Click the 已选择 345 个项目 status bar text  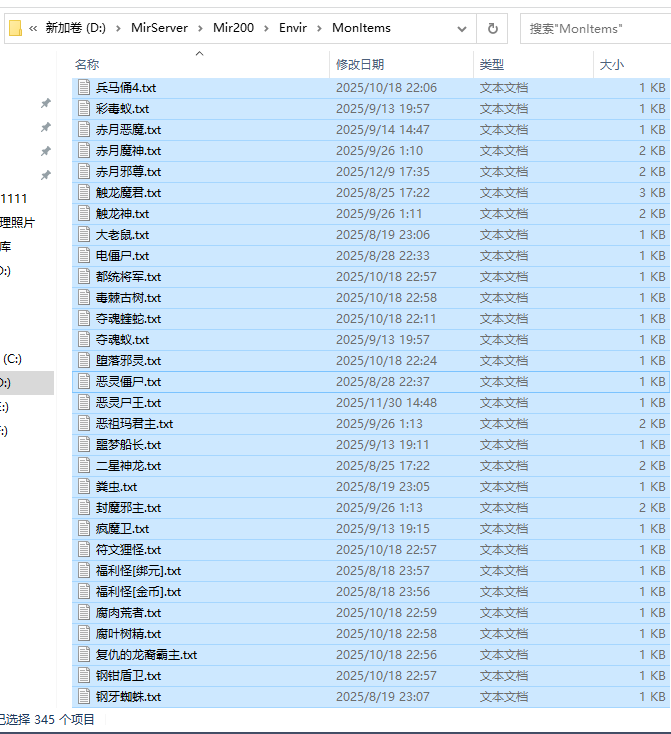coord(47,719)
